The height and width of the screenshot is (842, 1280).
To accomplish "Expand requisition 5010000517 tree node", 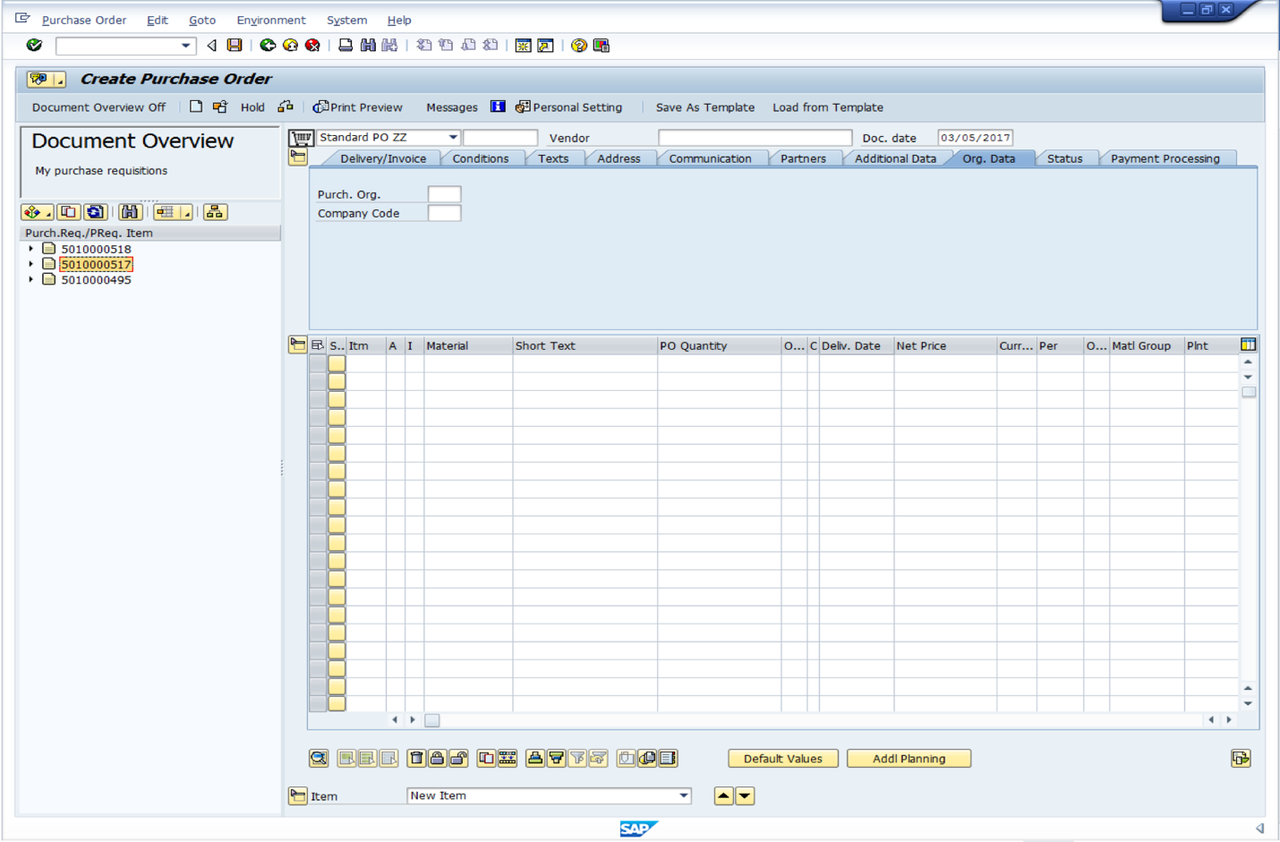I will pyautogui.click(x=31, y=264).
